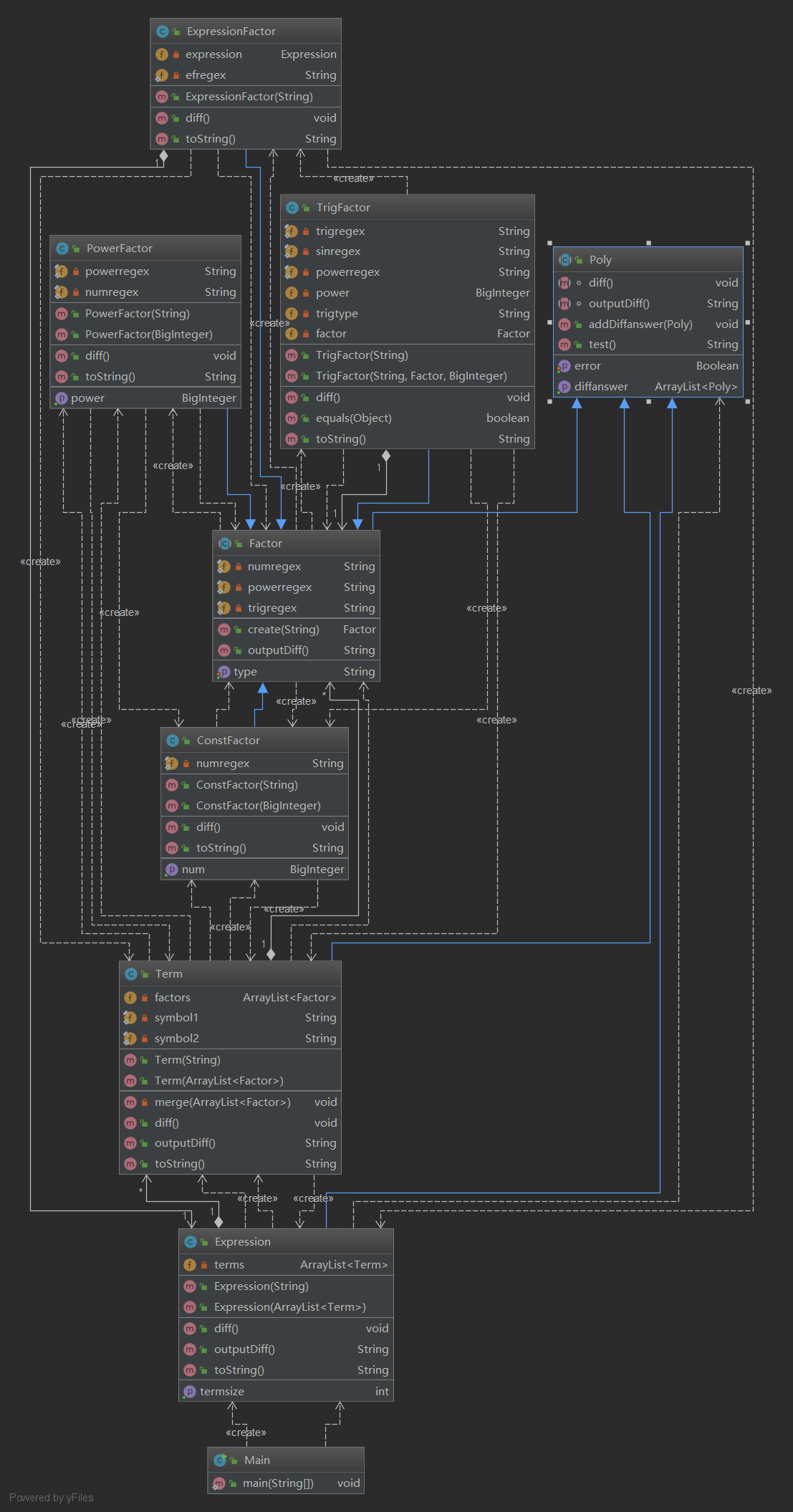793x1512 pixels.
Task: Select the ExpressionFactor class title
Action: [x=231, y=32]
